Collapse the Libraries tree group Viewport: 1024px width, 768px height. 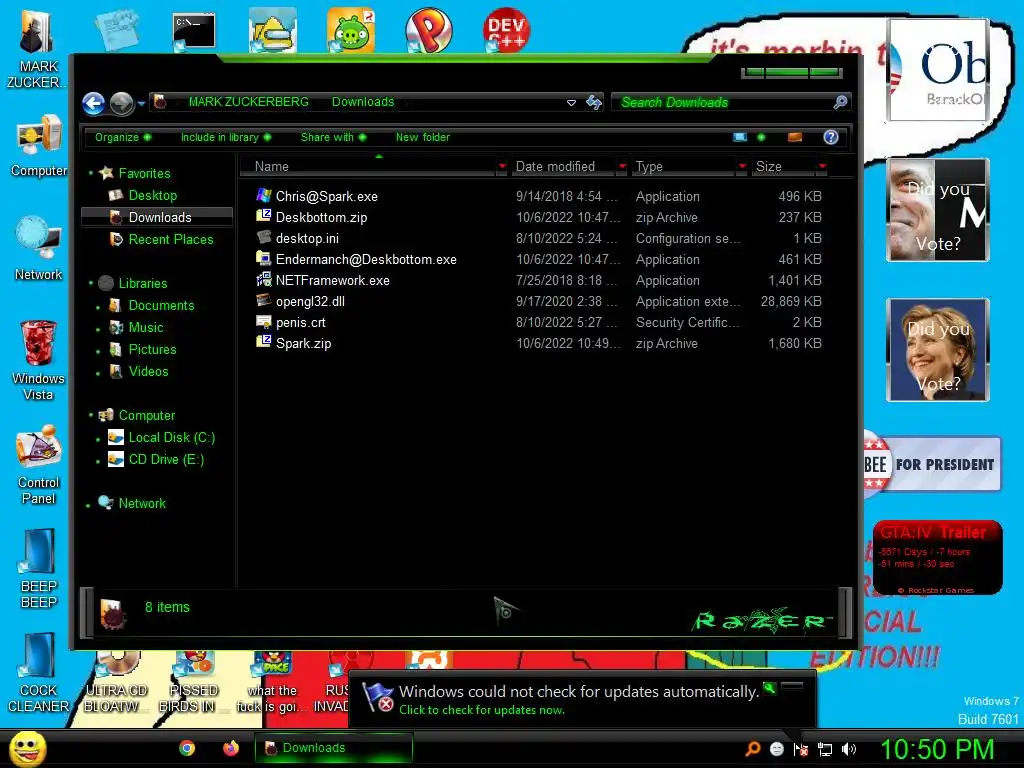pyautogui.click(x=91, y=283)
